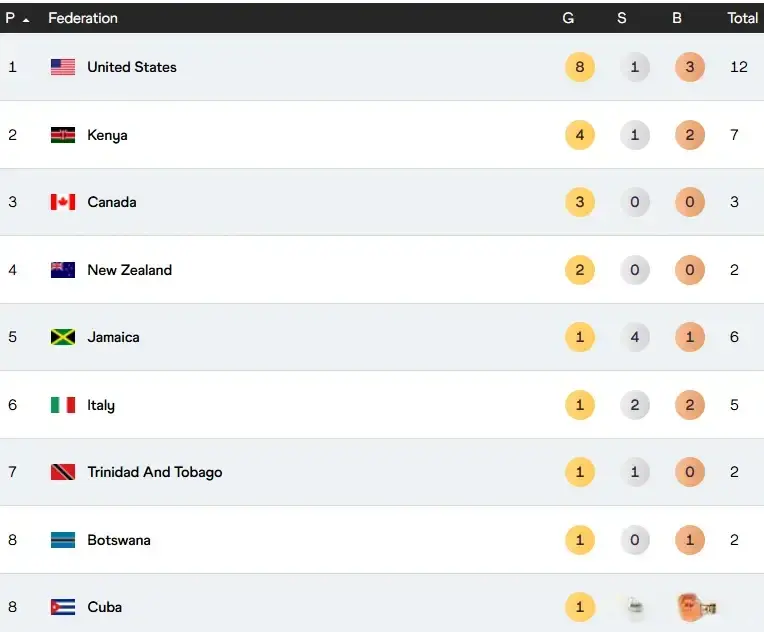Sort table by Total column header
Image resolution: width=764 pixels, height=632 pixels.
pyautogui.click(x=742, y=18)
